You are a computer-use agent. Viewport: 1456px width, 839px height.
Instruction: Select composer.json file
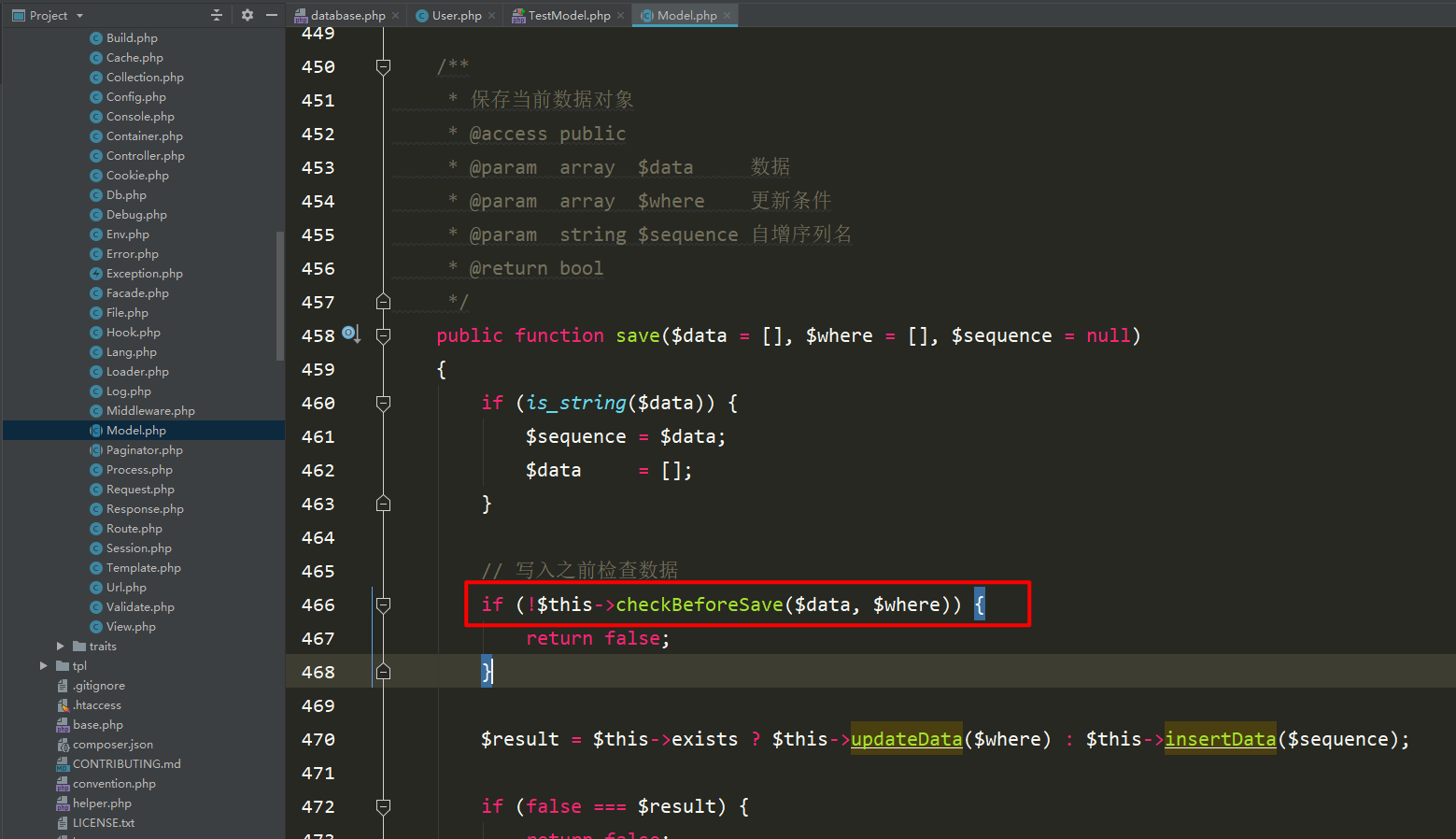[112, 745]
